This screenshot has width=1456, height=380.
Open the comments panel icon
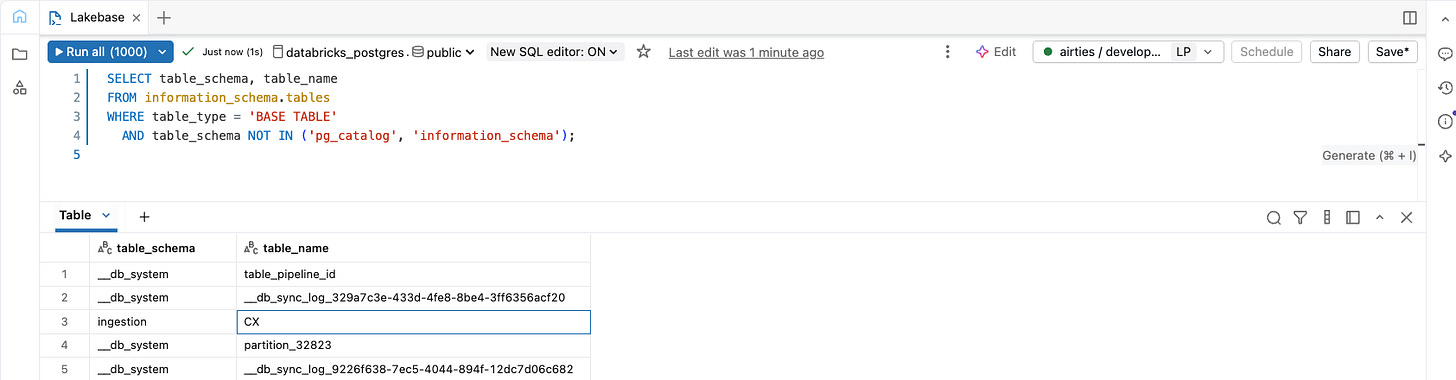coord(1444,55)
